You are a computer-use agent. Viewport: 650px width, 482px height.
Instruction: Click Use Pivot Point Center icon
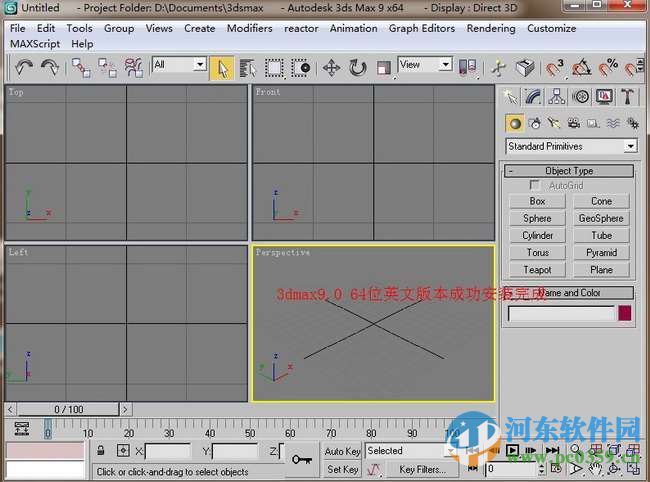pyautogui.click(x=468, y=67)
